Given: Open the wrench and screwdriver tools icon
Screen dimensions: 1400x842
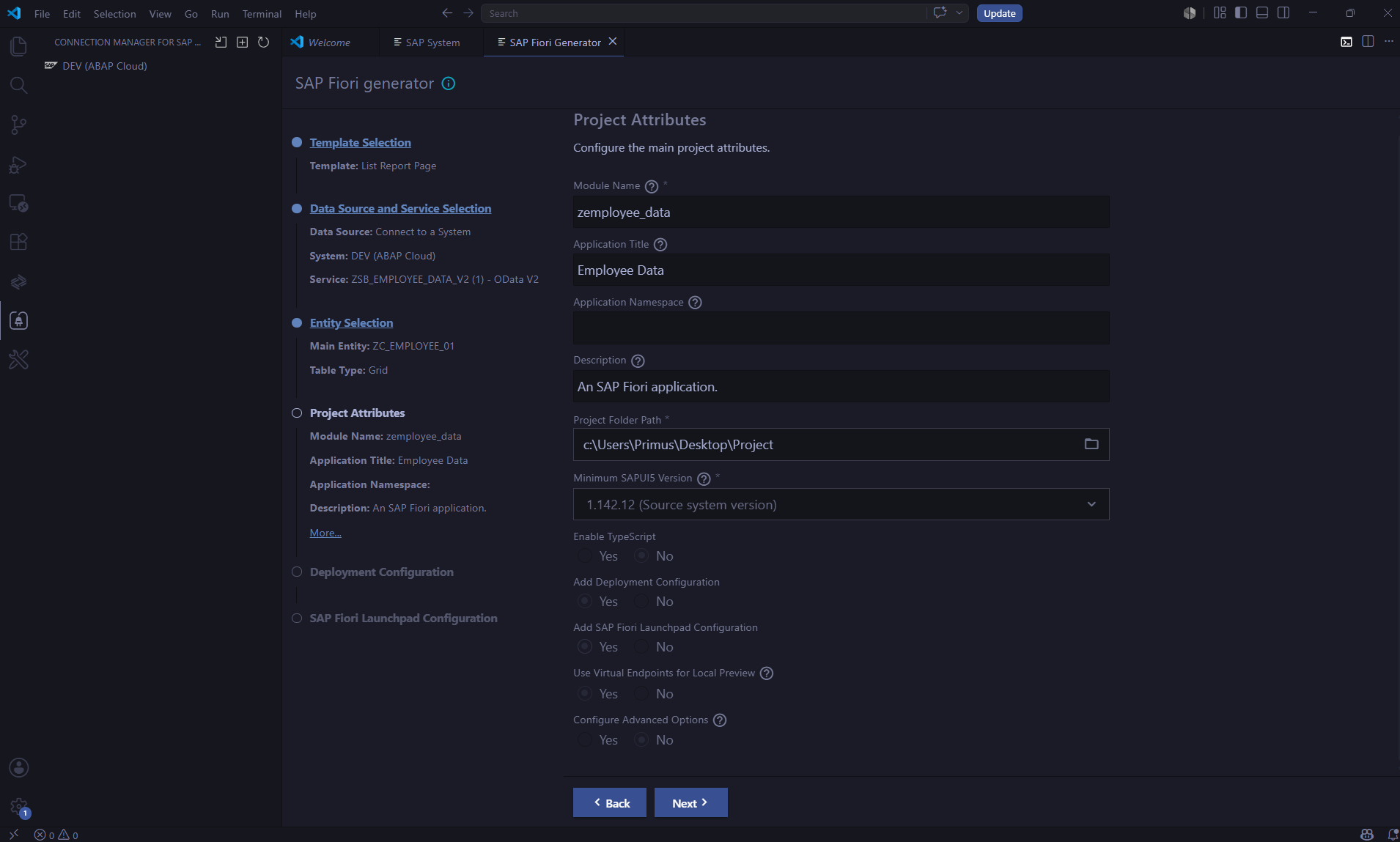Looking at the screenshot, I should (18, 360).
